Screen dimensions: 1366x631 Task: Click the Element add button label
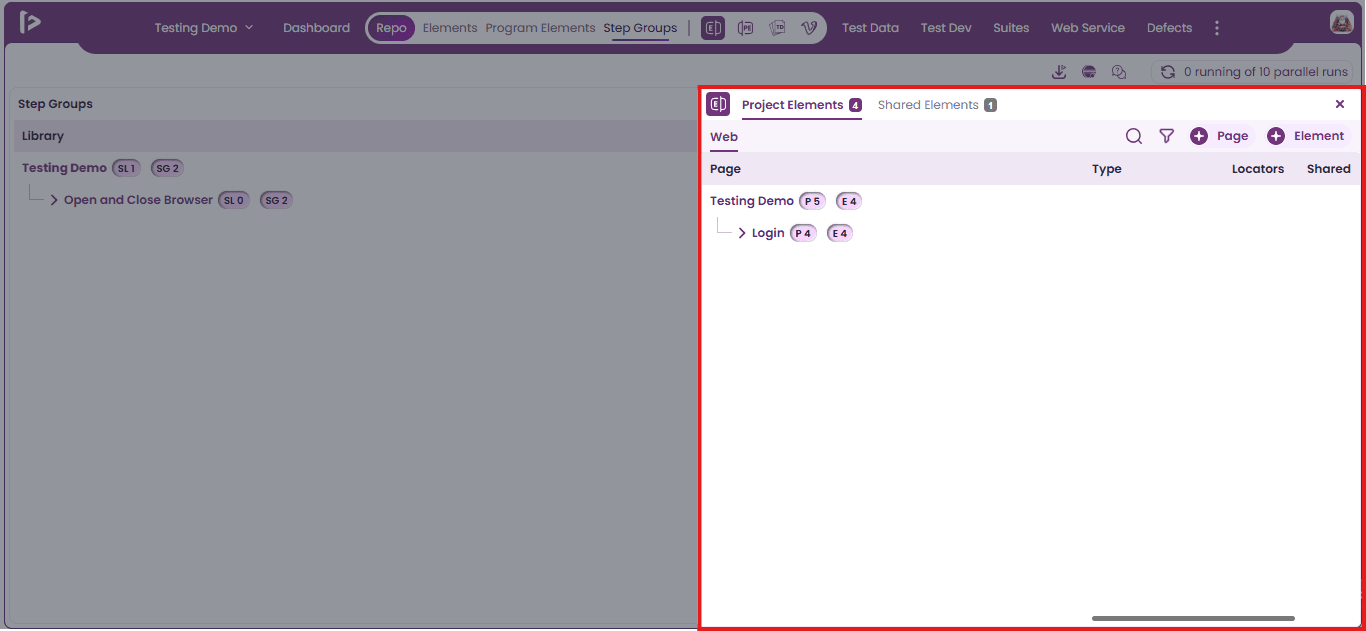point(1319,136)
